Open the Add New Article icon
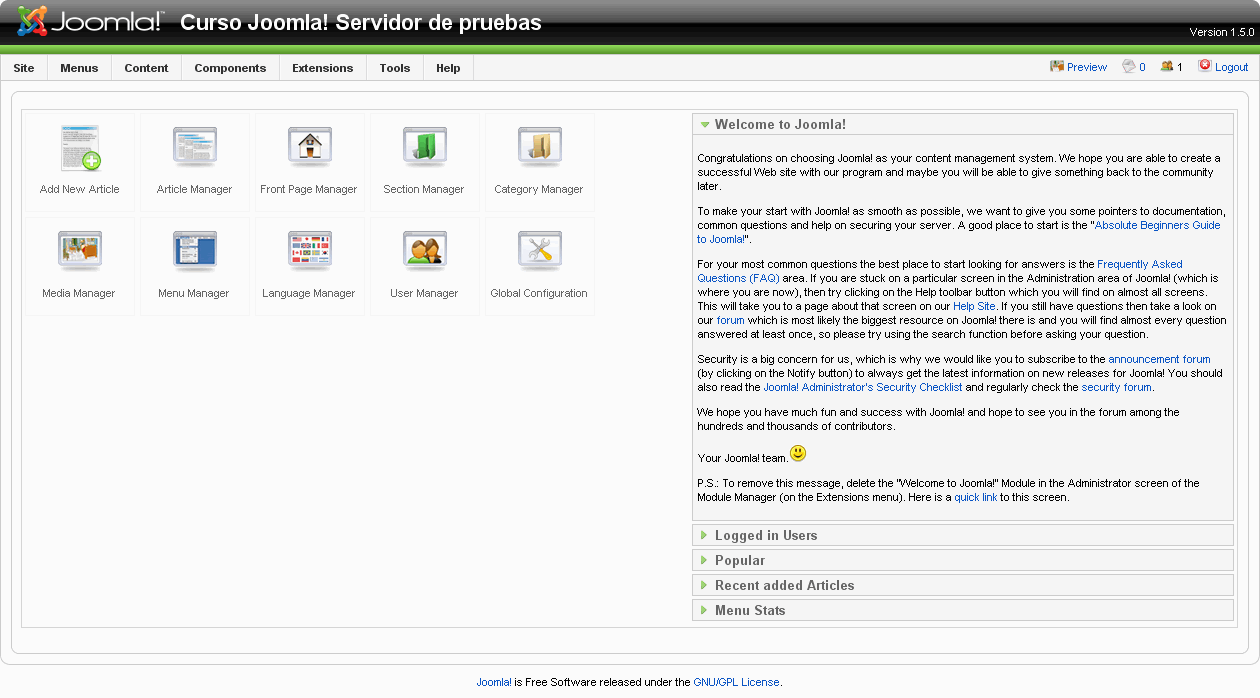 click(x=80, y=149)
